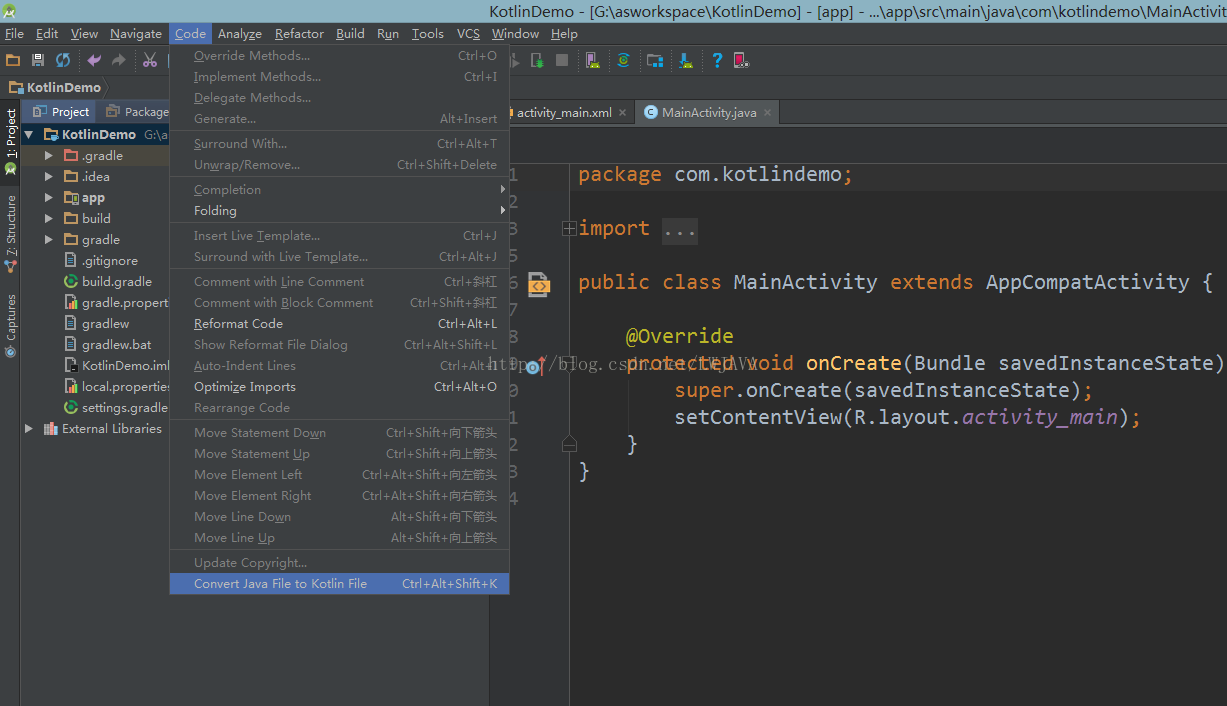Viewport: 1227px width, 706px height.
Task: Open the File menu
Action: tap(14, 33)
